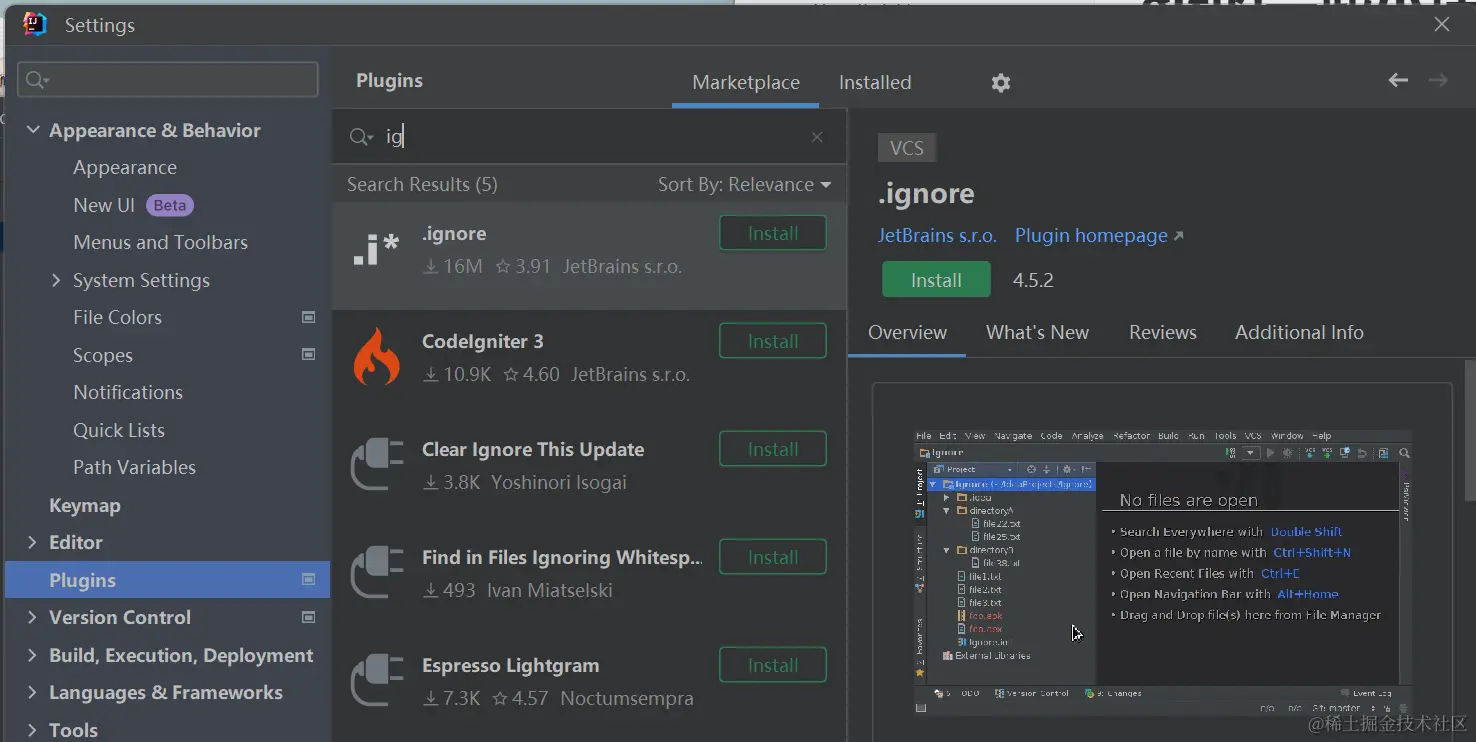Select the Find in Files Ignoring Whitespace plug icon
Image resolution: width=1476 pixels, height=742 pixels.
click(376, 574)
